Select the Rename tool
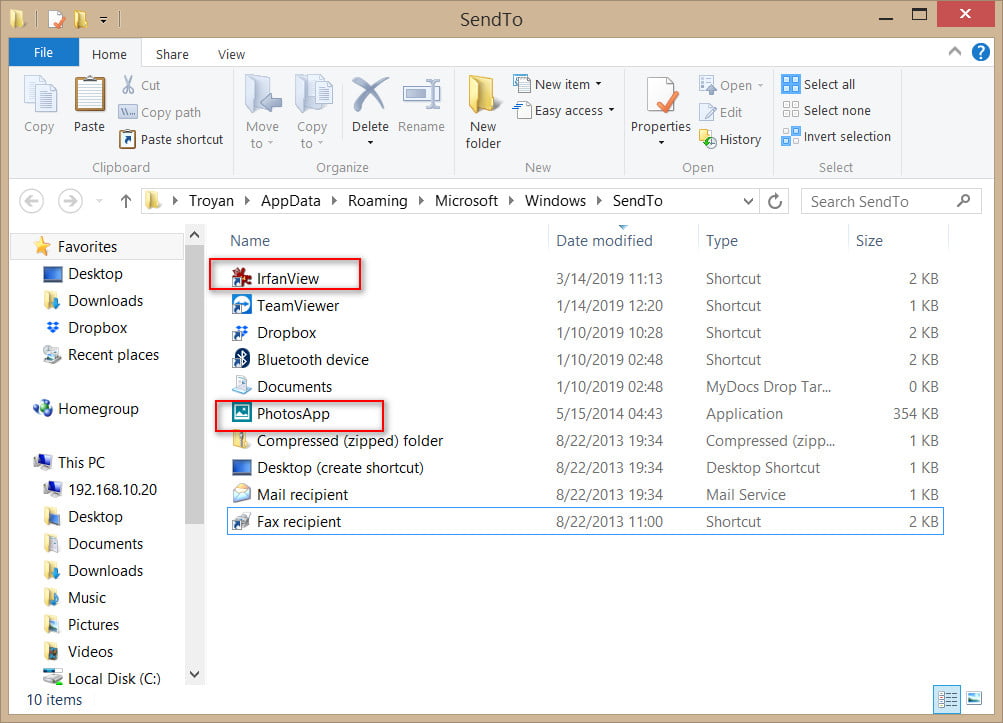This screenshot has width=1003, height=723. click(x=421, y=104)
